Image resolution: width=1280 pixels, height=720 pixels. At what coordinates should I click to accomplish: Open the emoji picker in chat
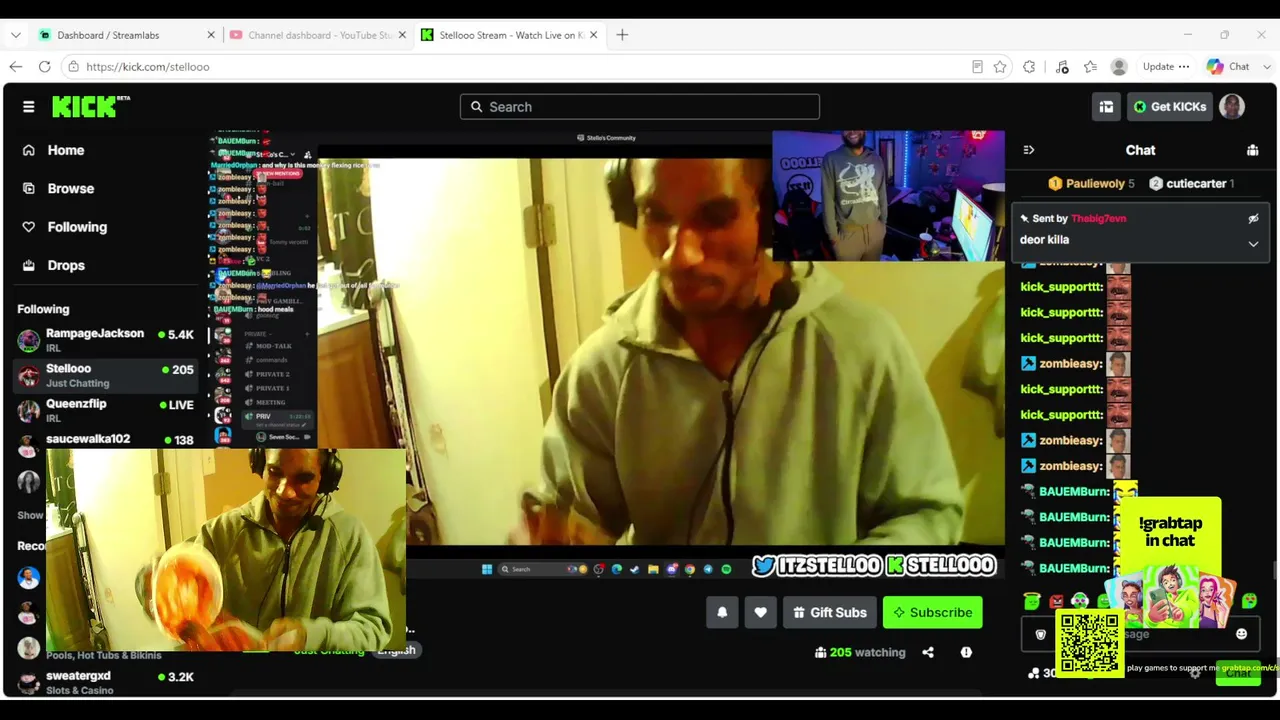click(1241, 634)
